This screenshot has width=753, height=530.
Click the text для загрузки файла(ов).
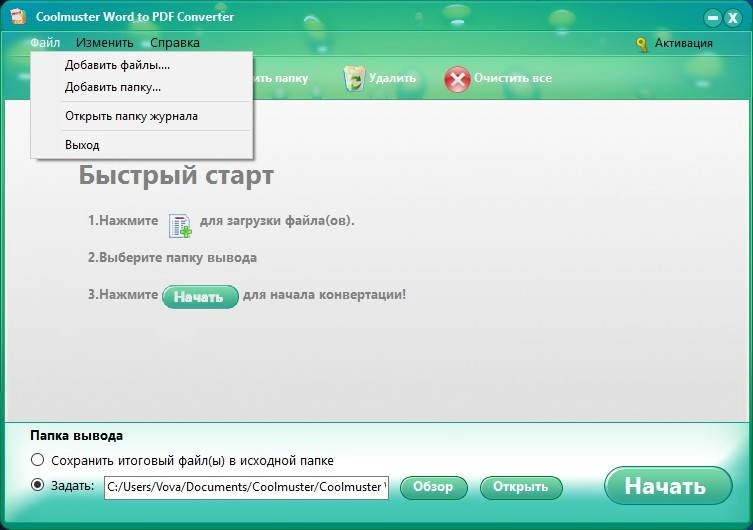[x=277, y=221]
